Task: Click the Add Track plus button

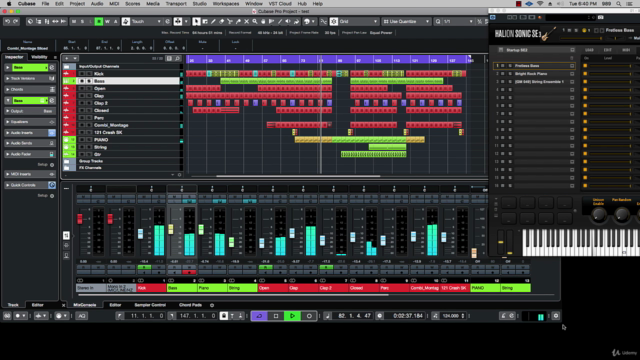Action: coord(67,58)
